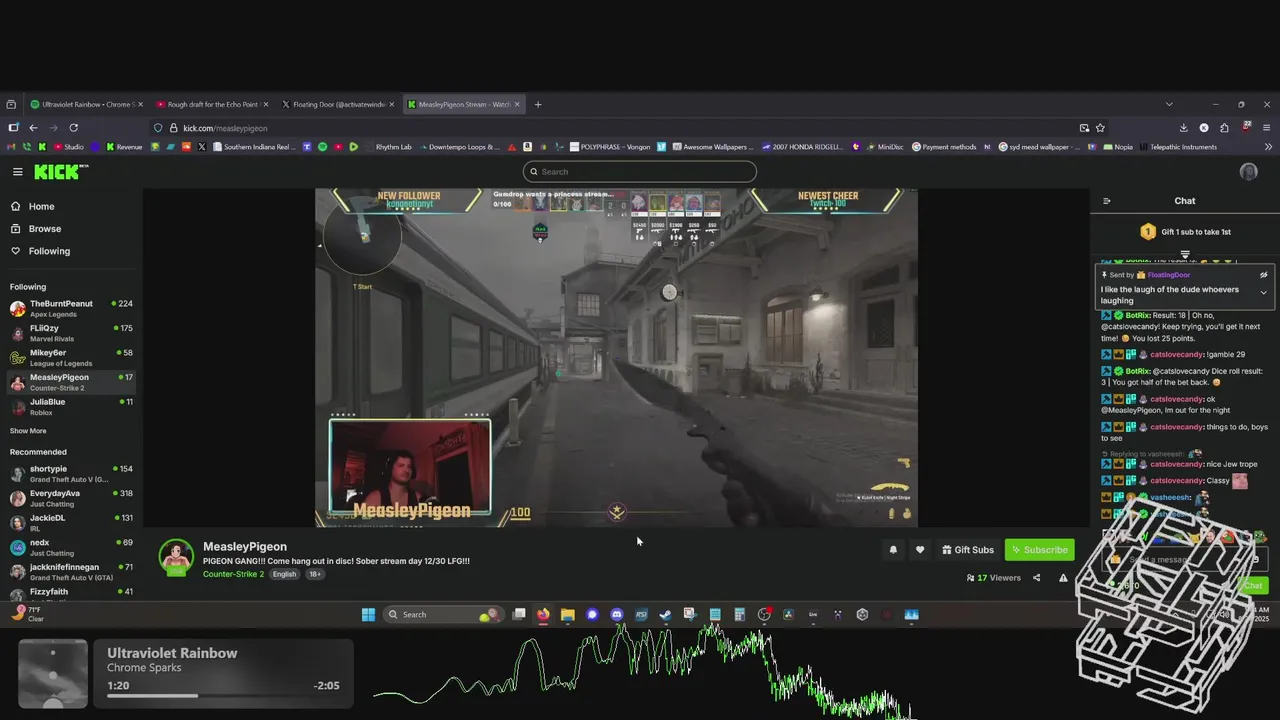Expand the gift leaderboard handle

click(x=1185, y=255)
